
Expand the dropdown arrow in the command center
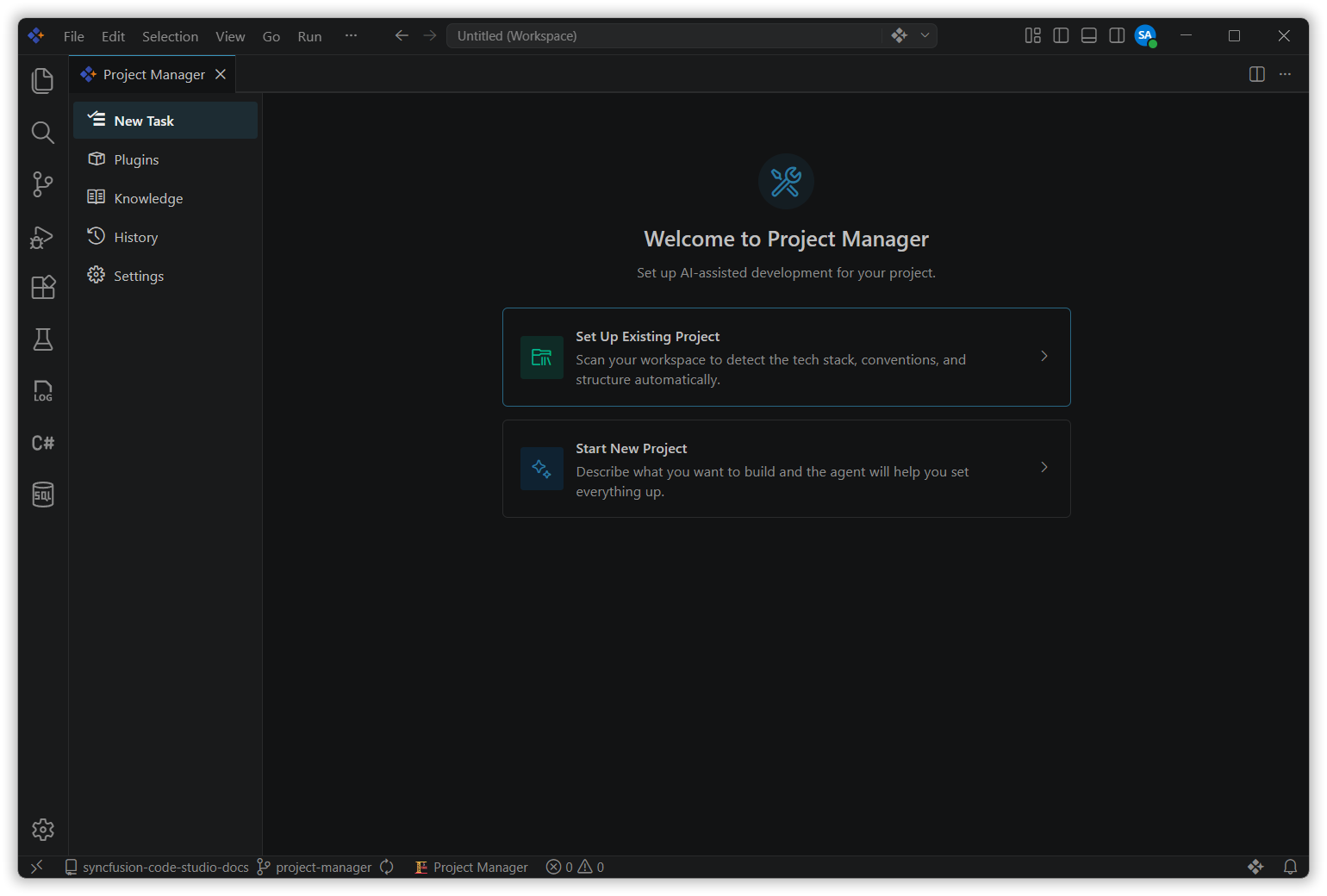[925, 35]
